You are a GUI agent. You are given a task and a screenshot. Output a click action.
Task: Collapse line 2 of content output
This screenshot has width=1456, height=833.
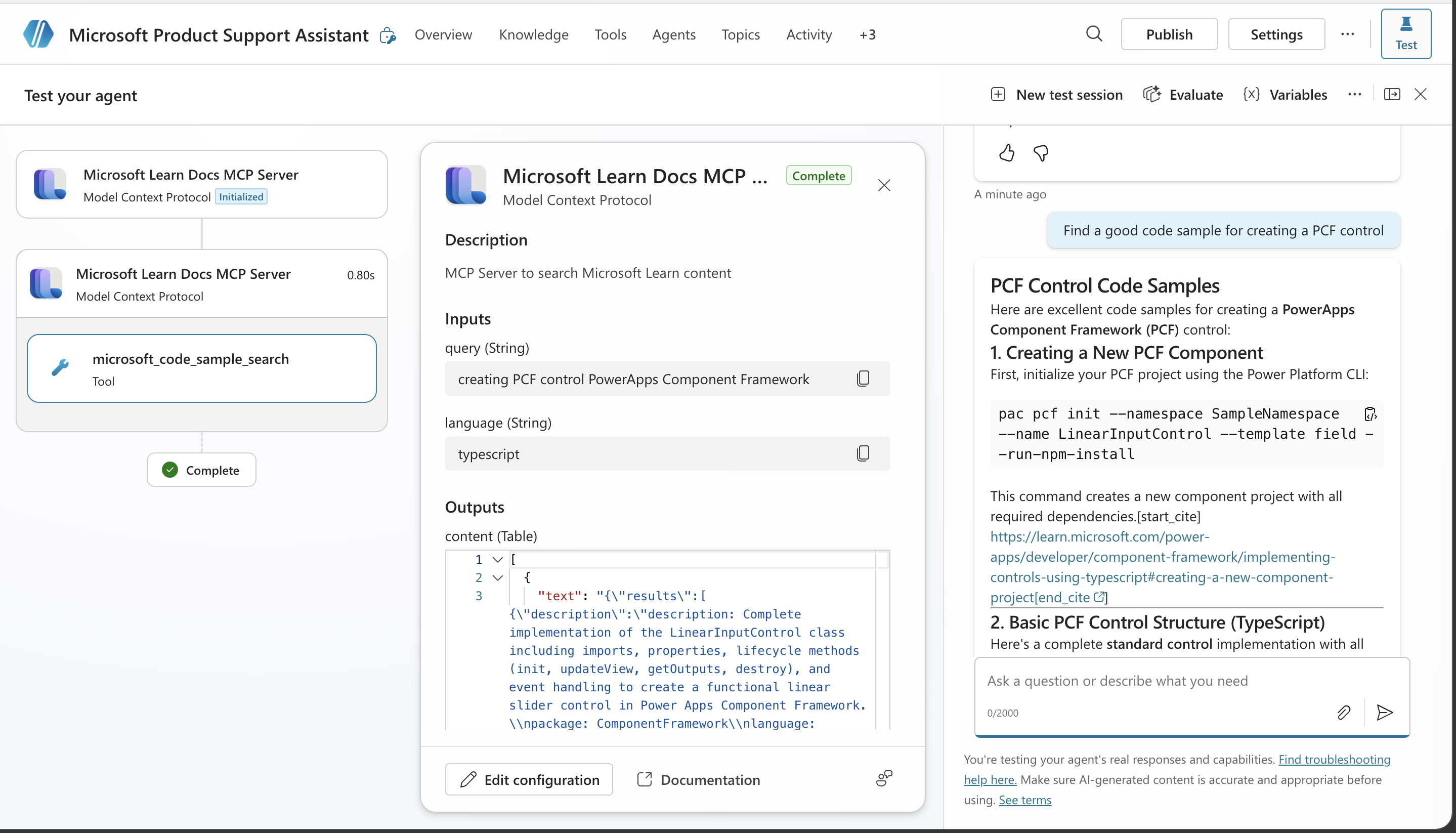497,577
